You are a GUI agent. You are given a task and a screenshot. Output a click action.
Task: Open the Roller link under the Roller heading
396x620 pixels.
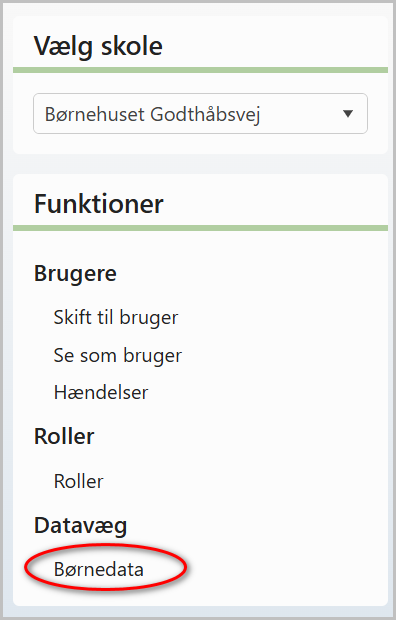(x=79, y=481)
